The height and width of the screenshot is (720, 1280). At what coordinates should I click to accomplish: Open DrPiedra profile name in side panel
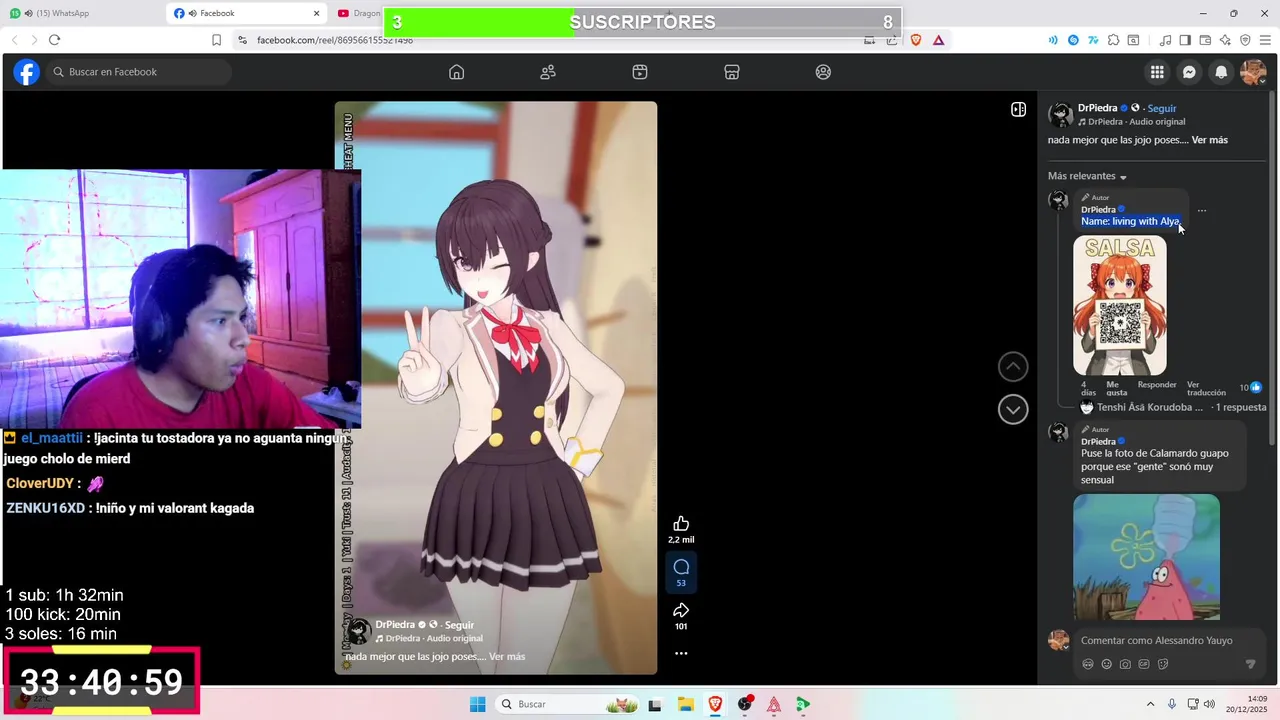point(1097,108)
